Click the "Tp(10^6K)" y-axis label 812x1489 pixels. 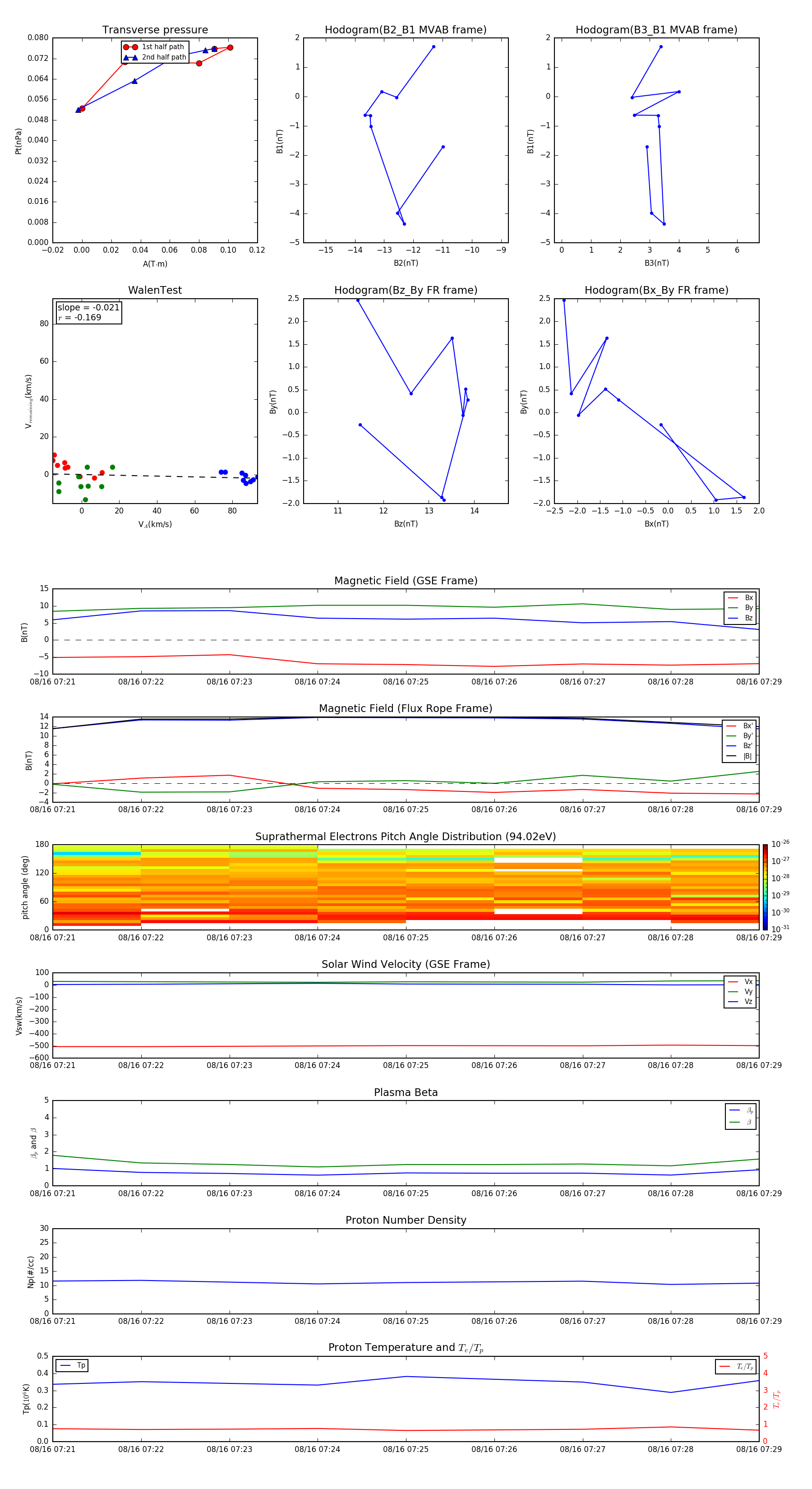coord(26,1399)
